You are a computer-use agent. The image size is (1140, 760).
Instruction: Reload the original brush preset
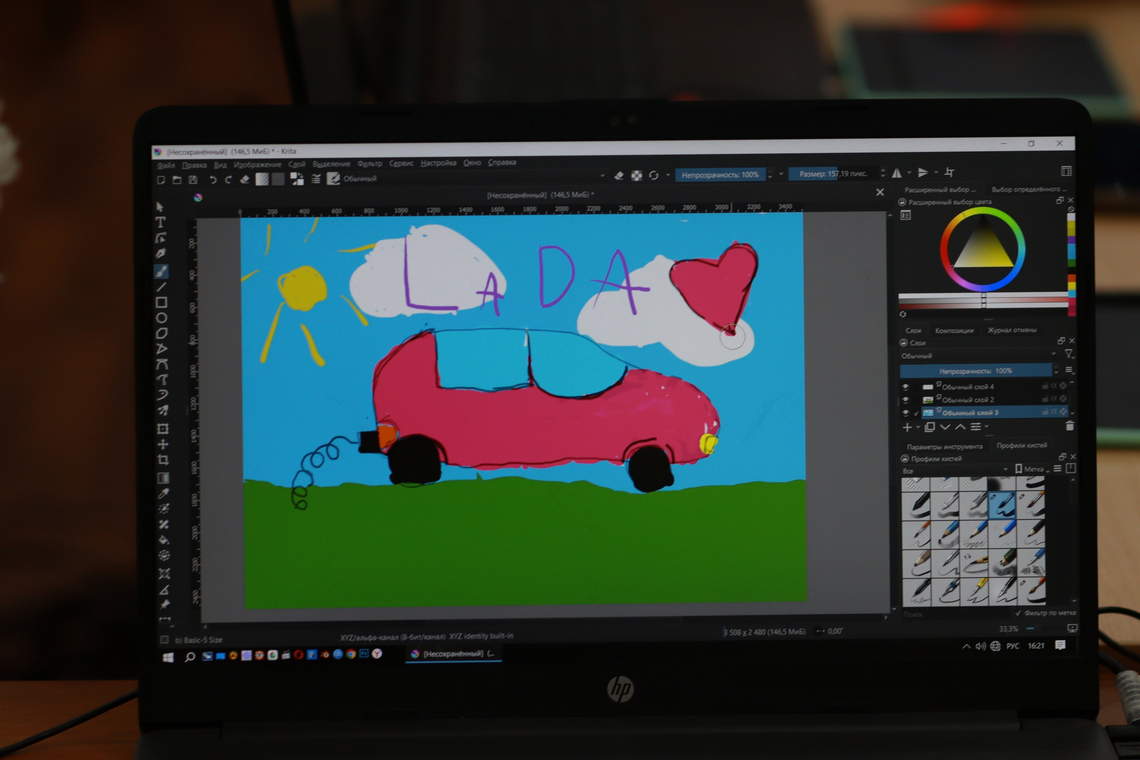(654, 175)
